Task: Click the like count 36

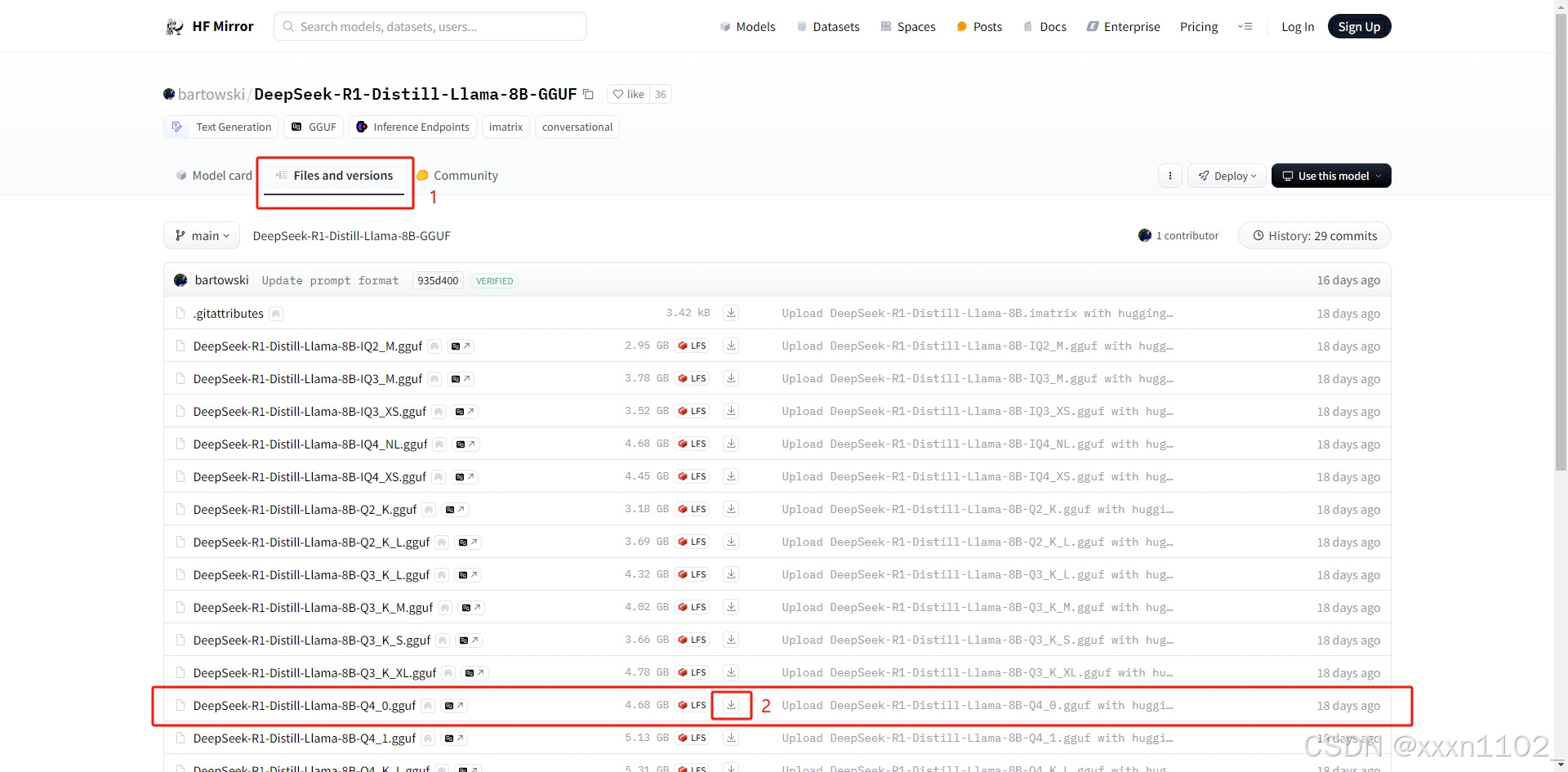Action: (x=661, y=94)
